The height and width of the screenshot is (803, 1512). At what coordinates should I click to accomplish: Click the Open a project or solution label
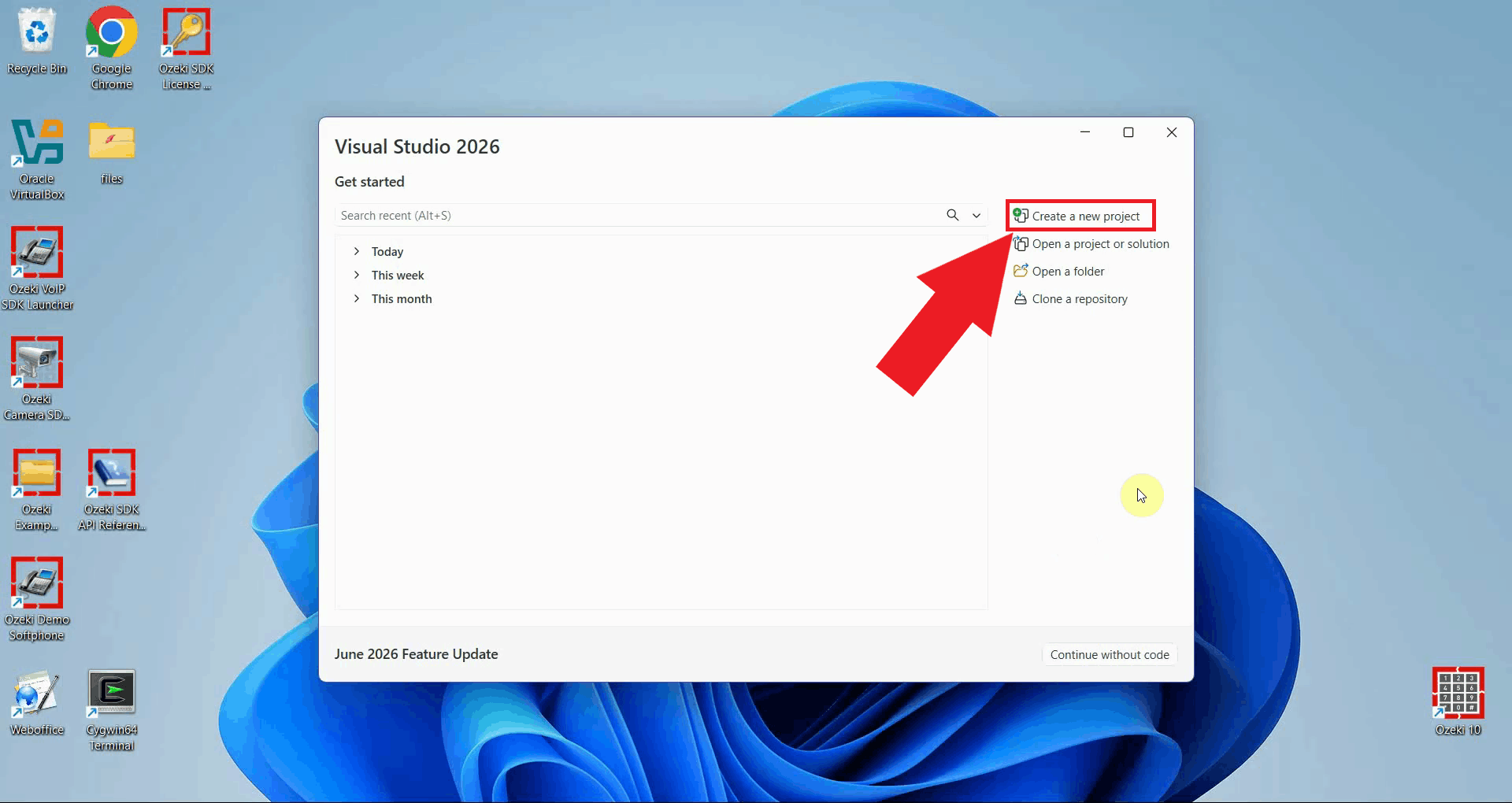click(1101, 244)
